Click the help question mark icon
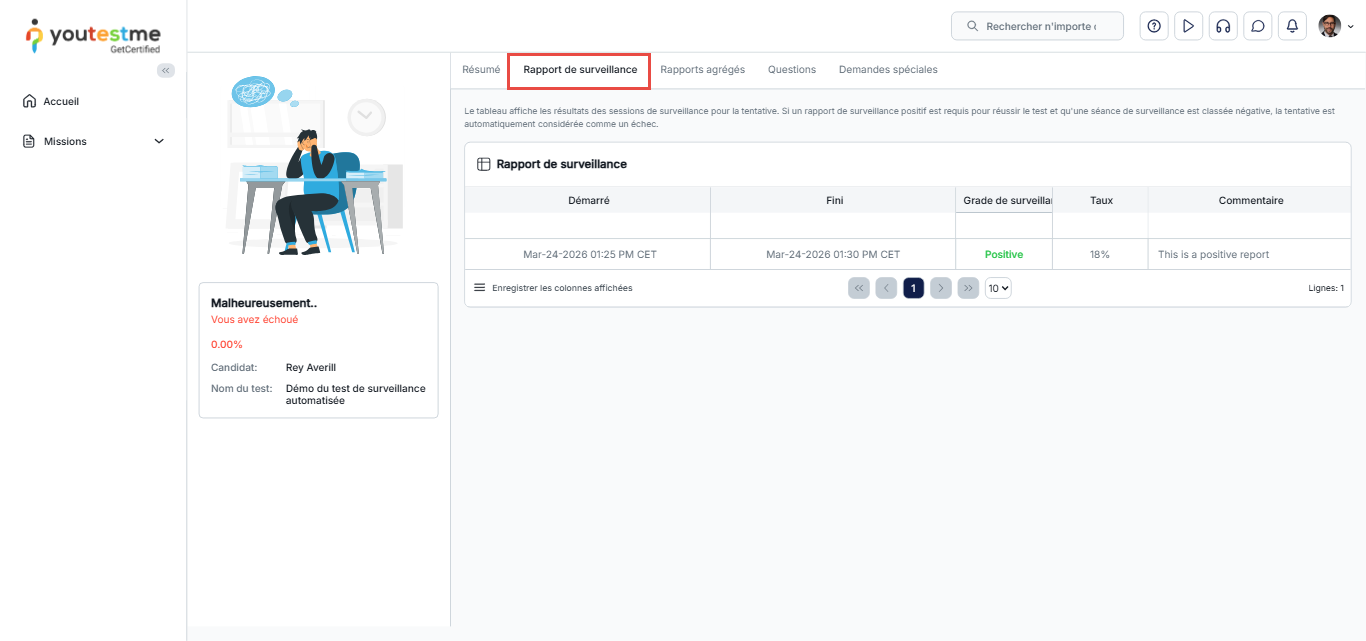This screenshot has width=1366, height=641. point(1154,26)
